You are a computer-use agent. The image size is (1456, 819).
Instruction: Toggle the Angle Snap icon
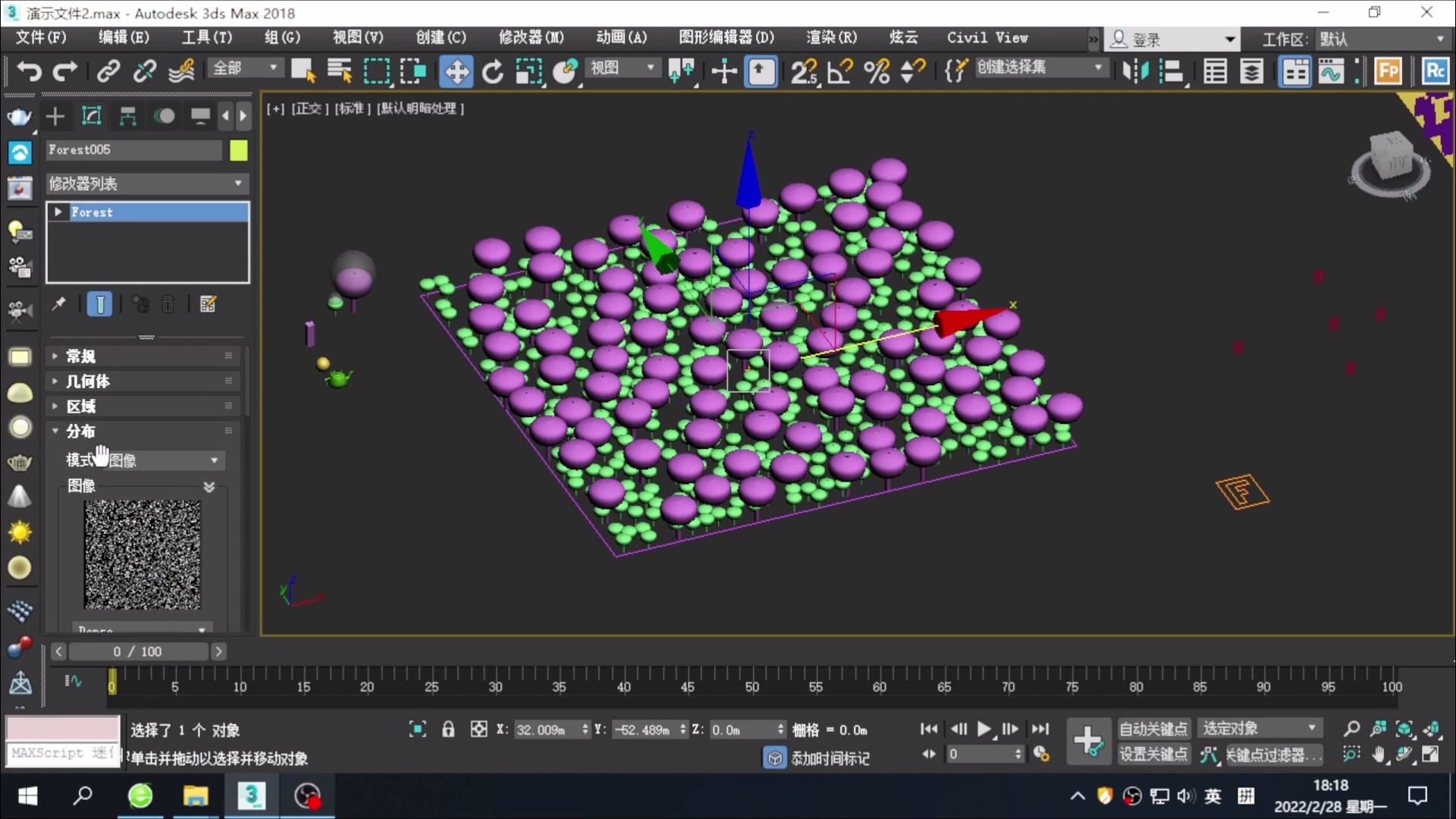pos(840,71)
